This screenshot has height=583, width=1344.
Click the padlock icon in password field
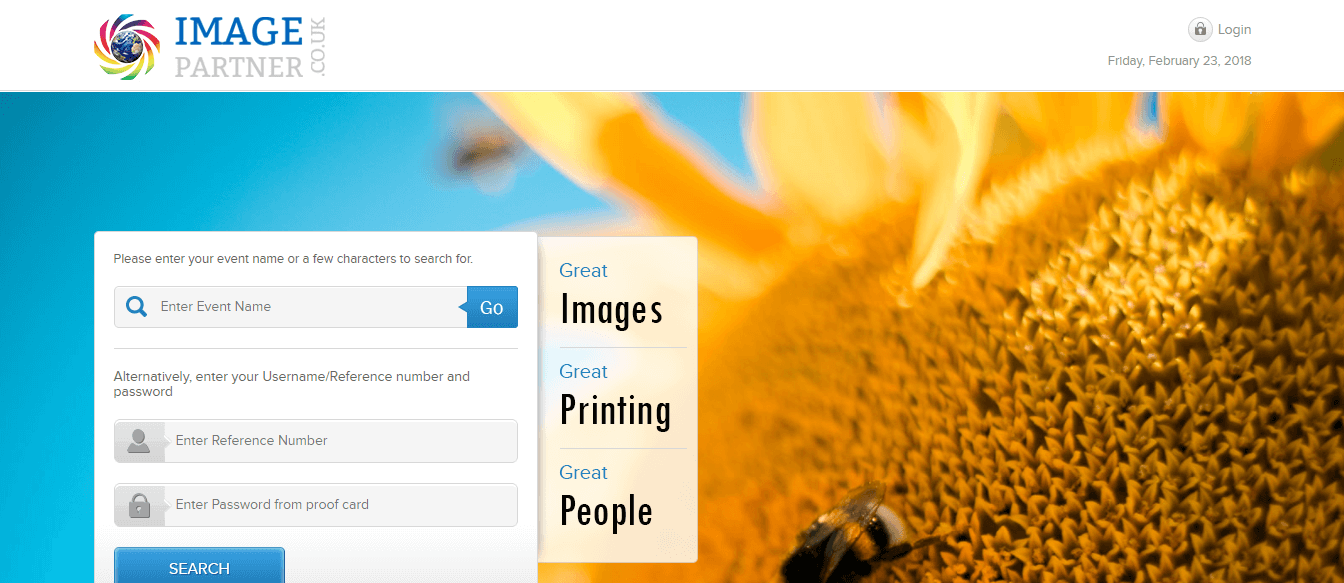coord(139,505)
